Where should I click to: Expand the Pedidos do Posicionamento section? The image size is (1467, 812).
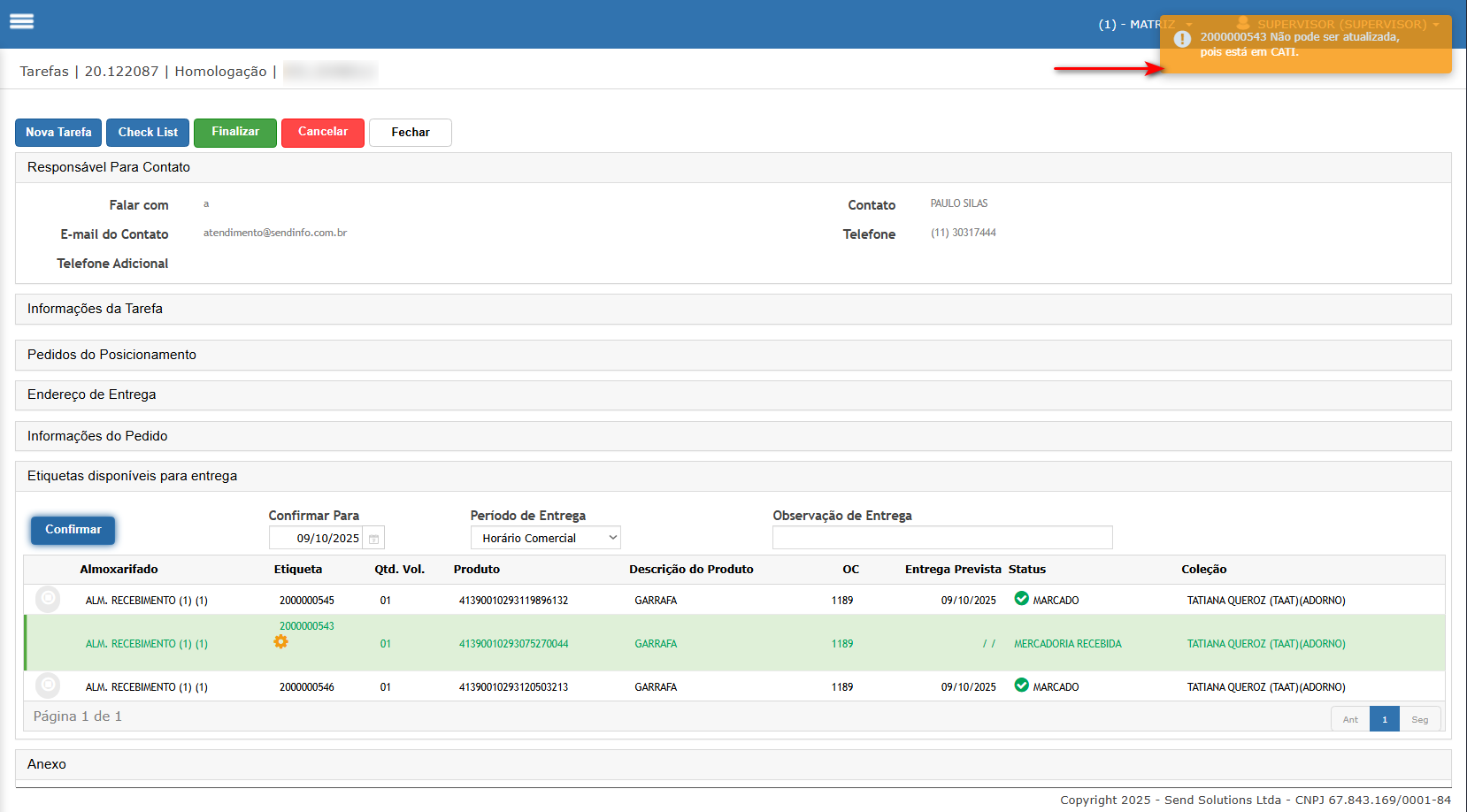pyautogui.click(x=111, y=355)
